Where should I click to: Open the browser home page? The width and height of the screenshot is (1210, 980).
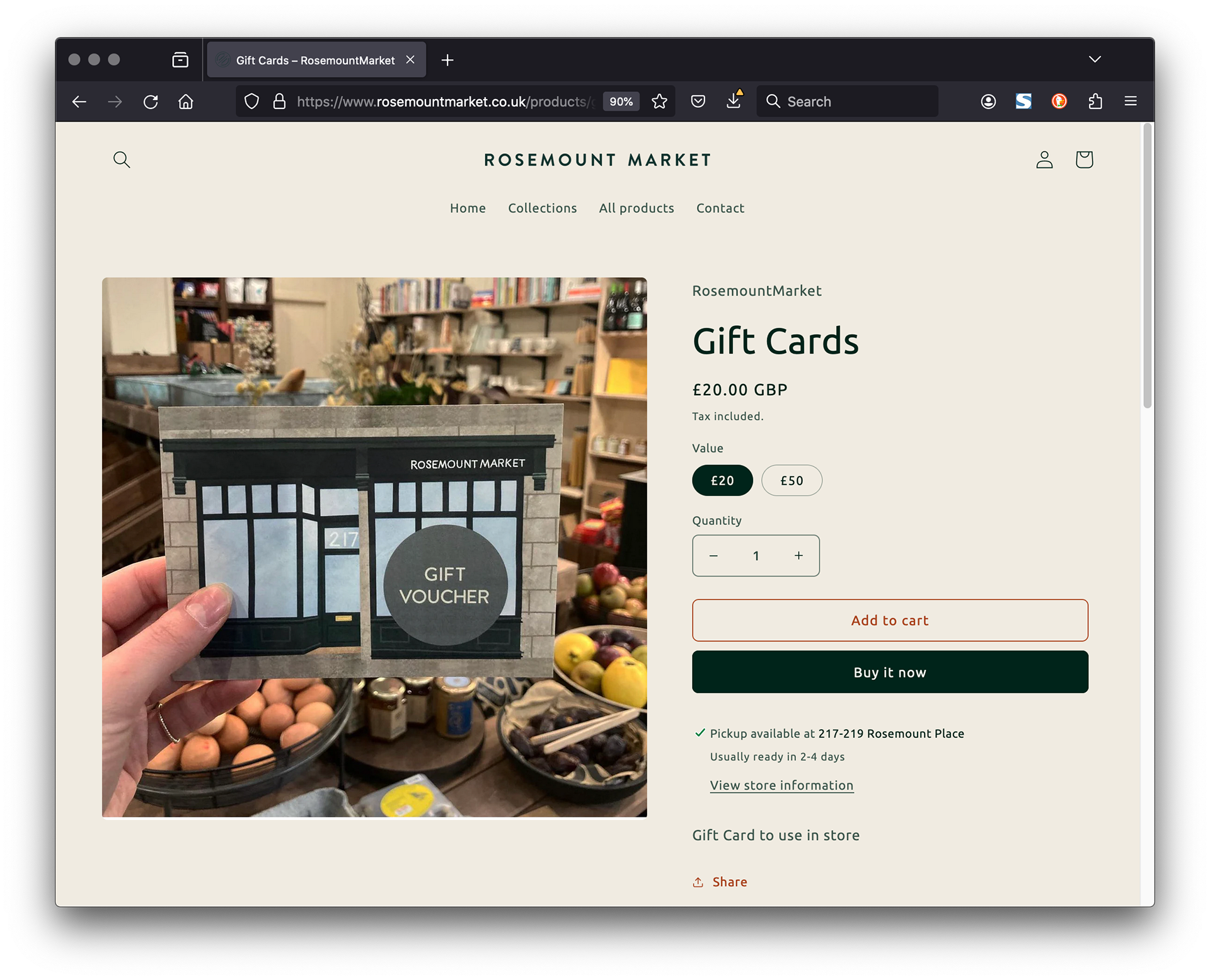186,101
